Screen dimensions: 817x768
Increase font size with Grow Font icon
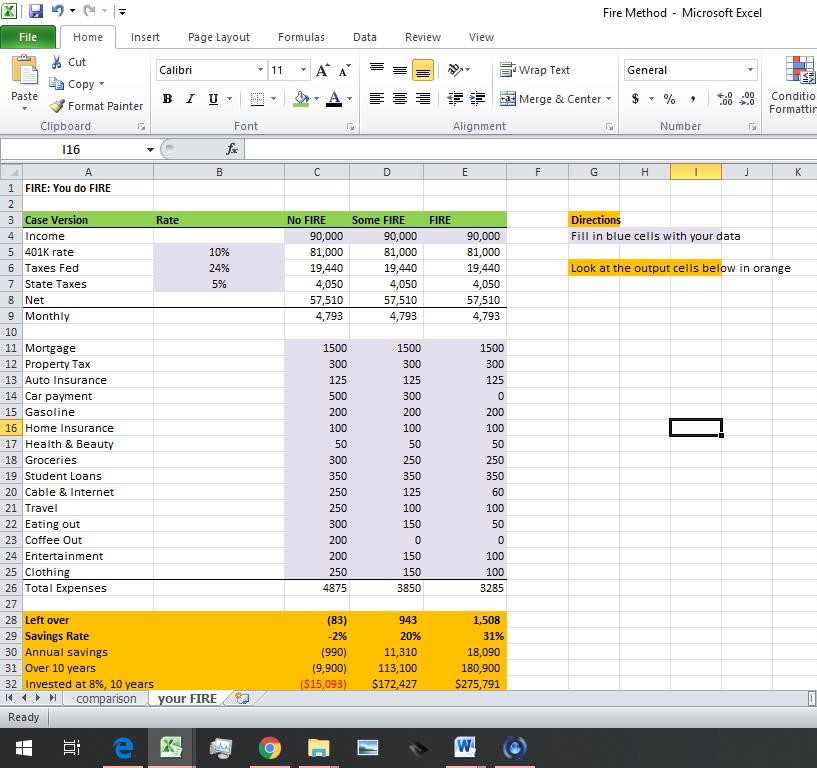[x=322, y=70]
